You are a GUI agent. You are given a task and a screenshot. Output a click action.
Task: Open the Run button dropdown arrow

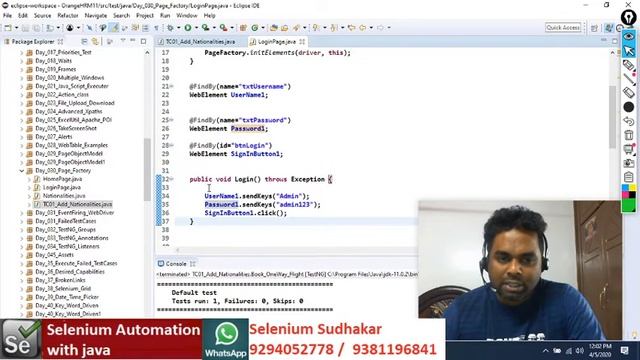click(x=196, y=28)
